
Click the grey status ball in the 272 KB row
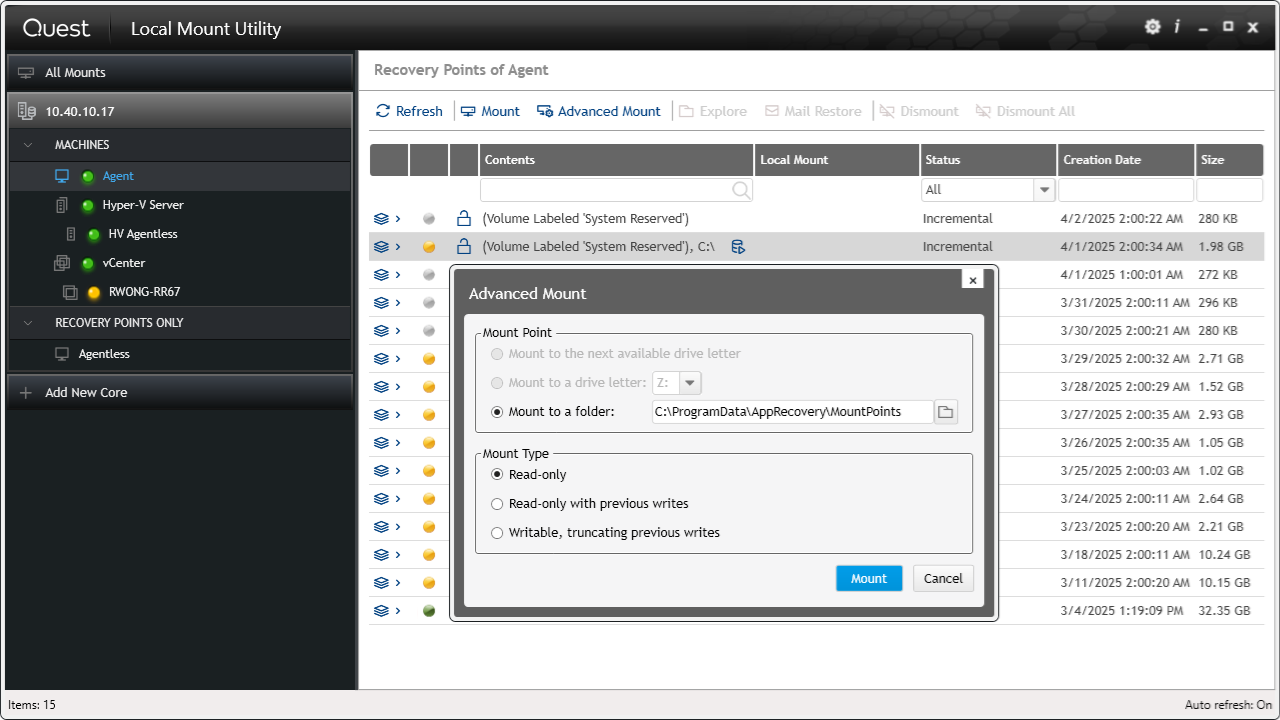pos(429,275)
